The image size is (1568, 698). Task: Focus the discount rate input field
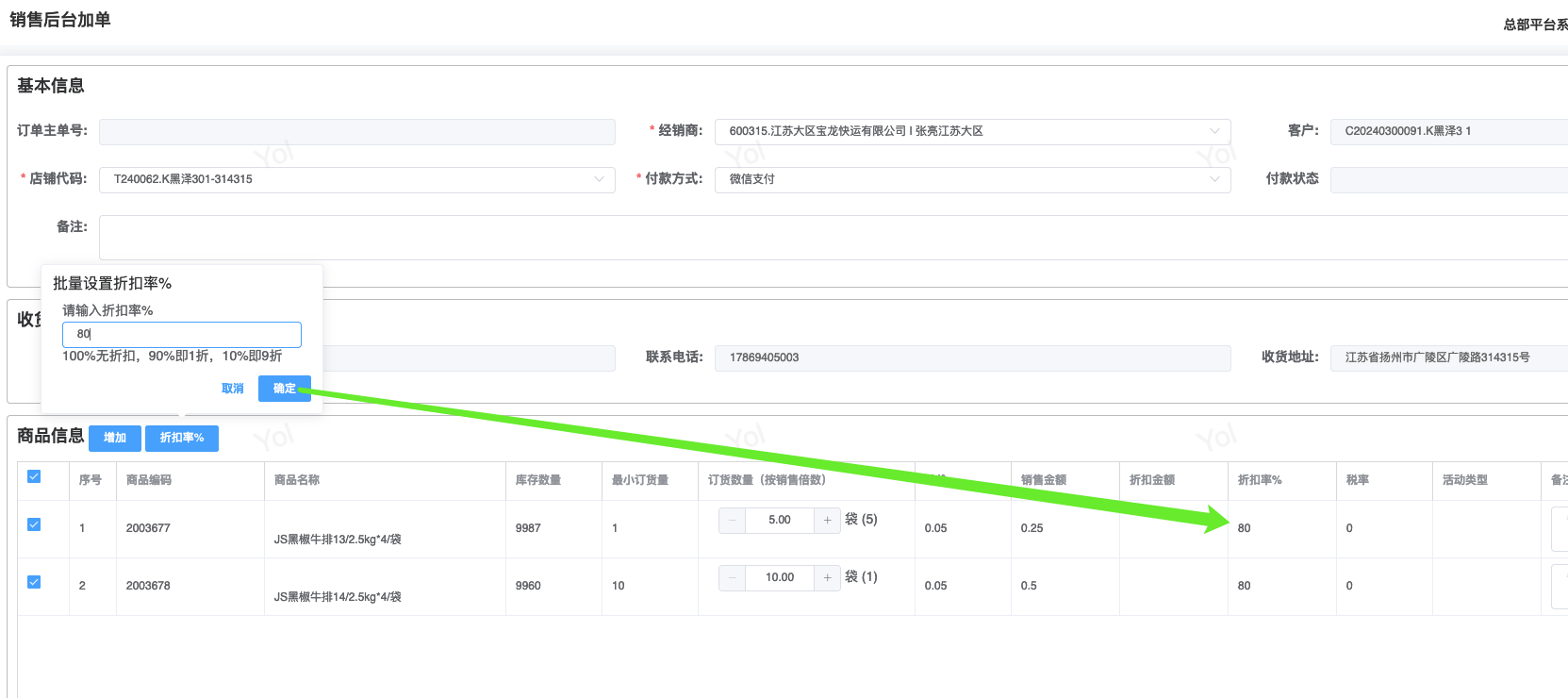[181, 334]
